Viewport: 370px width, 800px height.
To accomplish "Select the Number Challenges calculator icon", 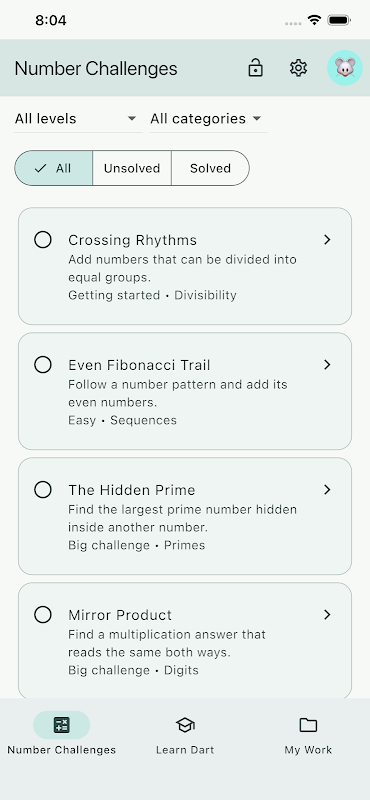I will 62,724.
